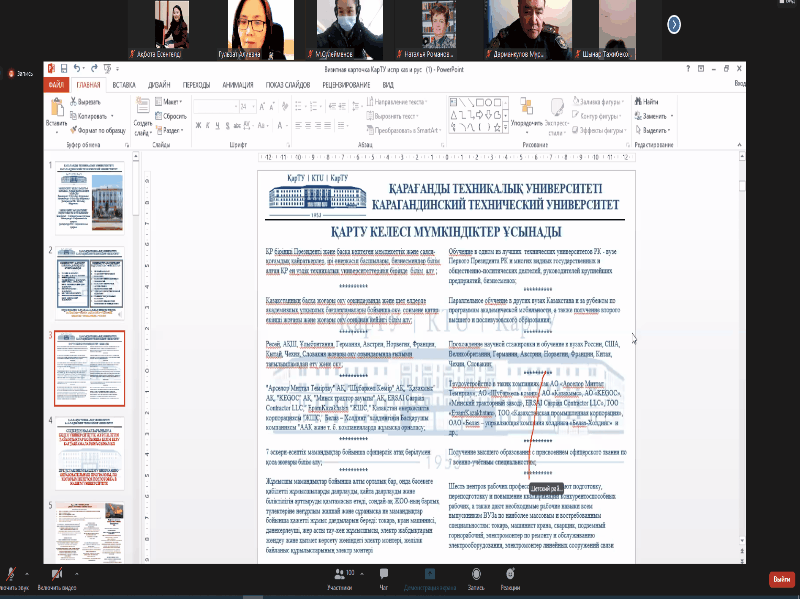Viewport: 800px width, 599px height.
Task: Open the File tab
Action: [x=55, y=86]
